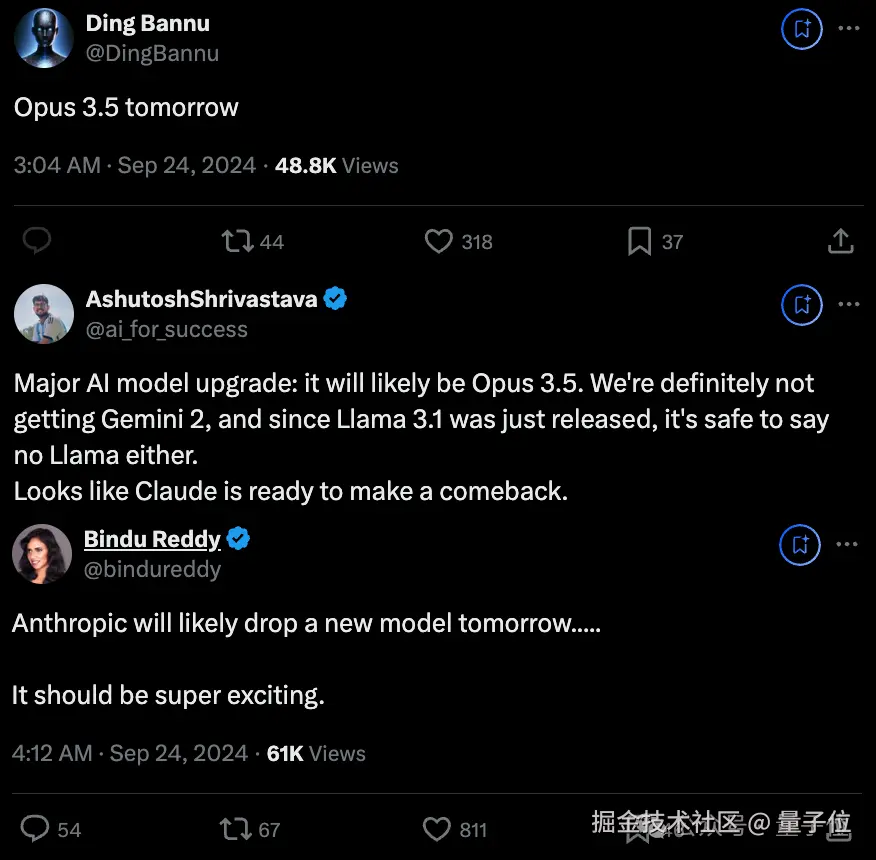Share Ding Bannu's tweet via share icon
Viewport: 876px width, 860px height.
(x=841, y=241)
